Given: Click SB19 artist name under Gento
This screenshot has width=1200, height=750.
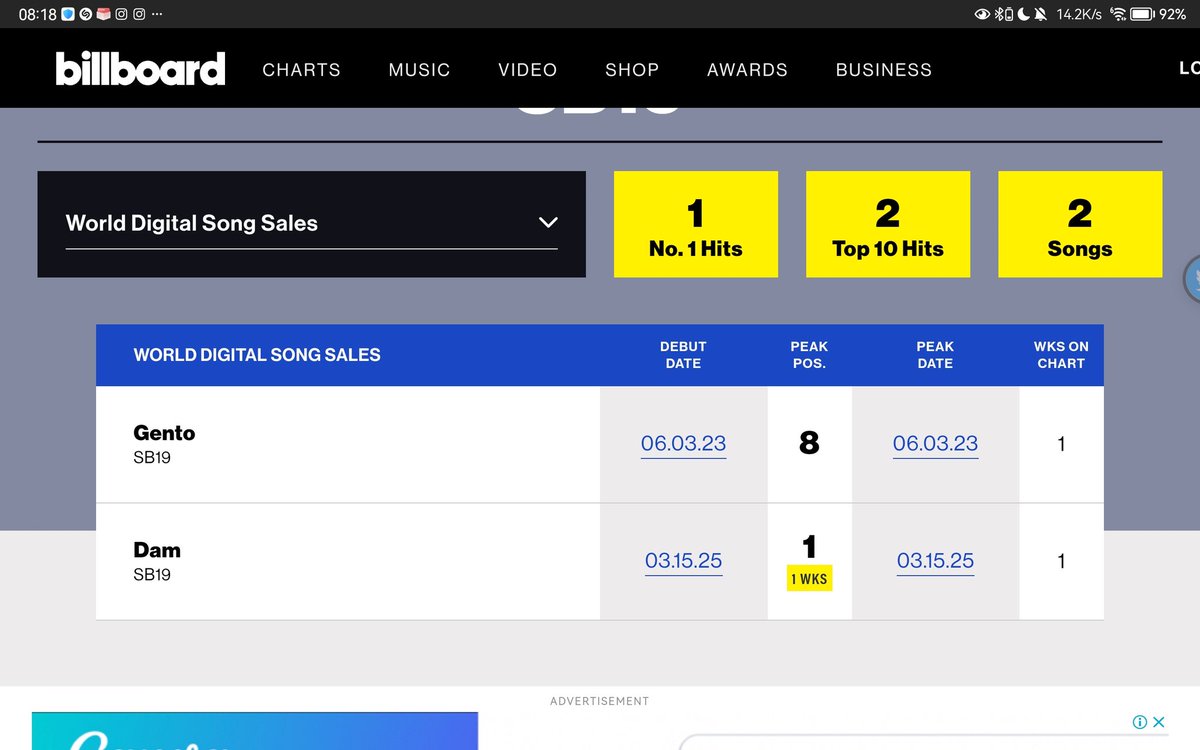Looking at the screenshot, I should coord(152,458).
